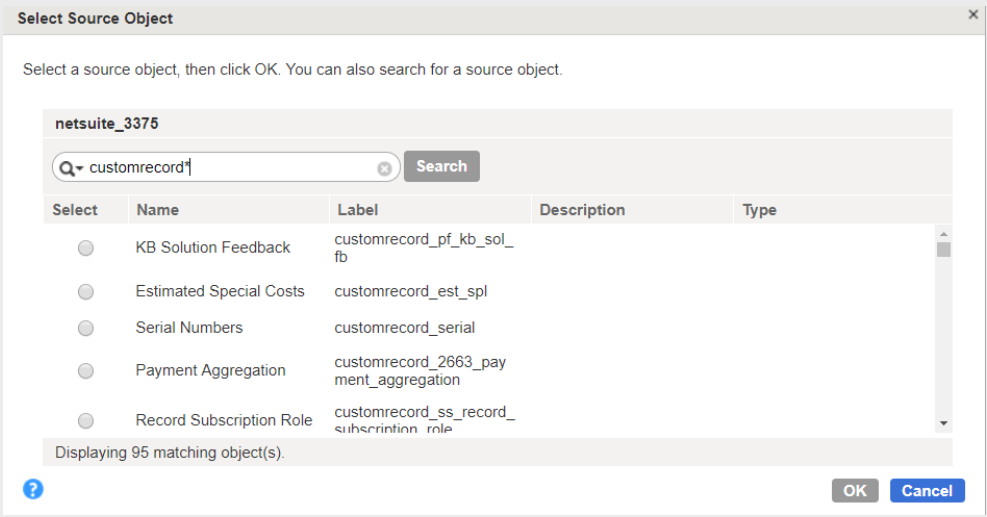987x517 pixels.
Task: Click the Search button
Action: (442, 166)
